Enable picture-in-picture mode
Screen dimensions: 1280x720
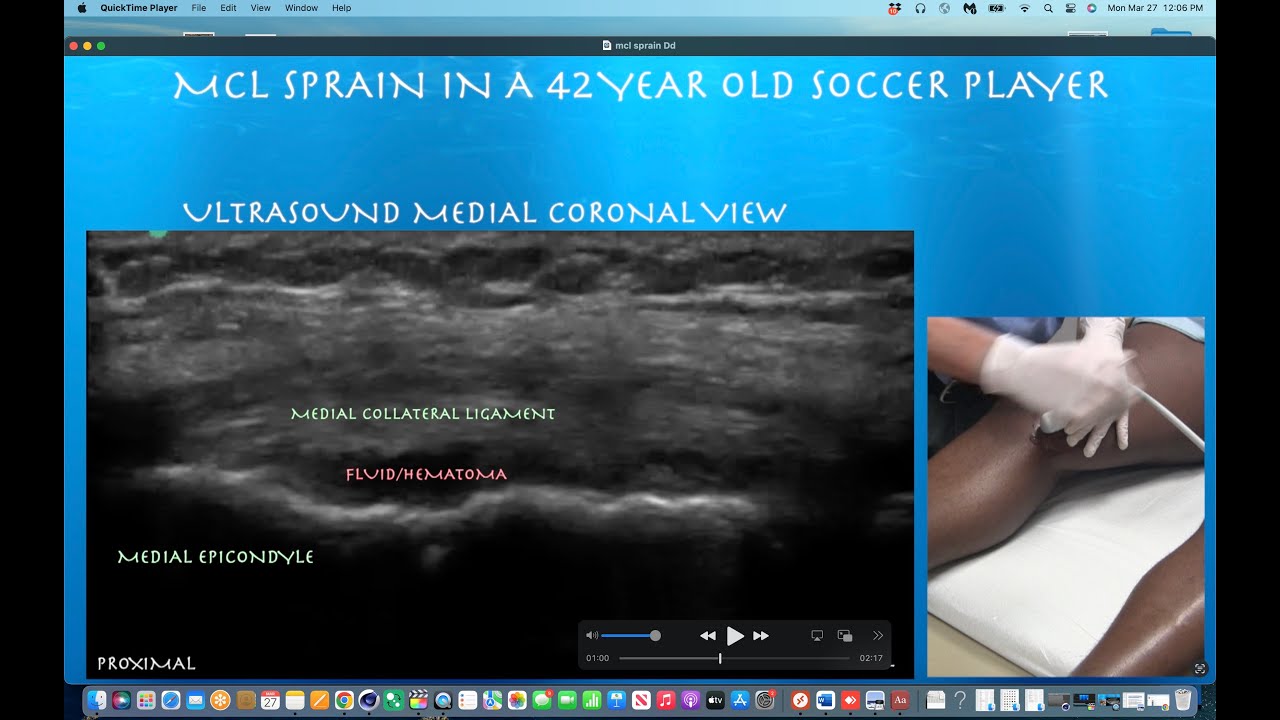click(845, 635)
